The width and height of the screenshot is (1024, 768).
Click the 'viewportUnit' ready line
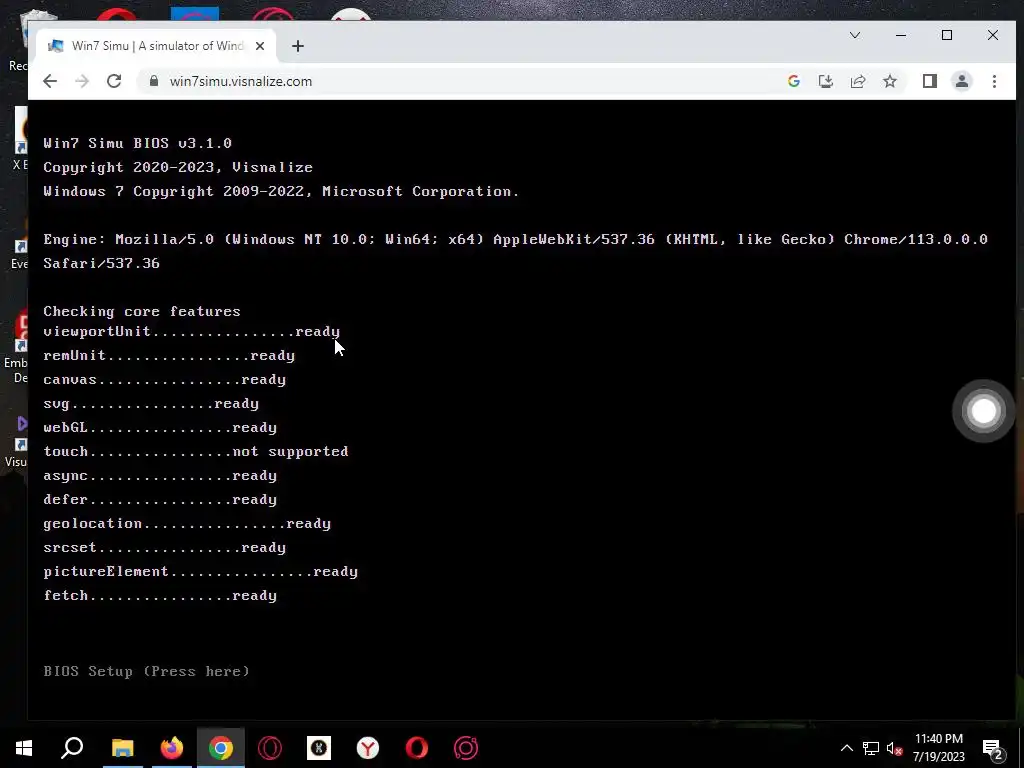click(x=191, y=332)
